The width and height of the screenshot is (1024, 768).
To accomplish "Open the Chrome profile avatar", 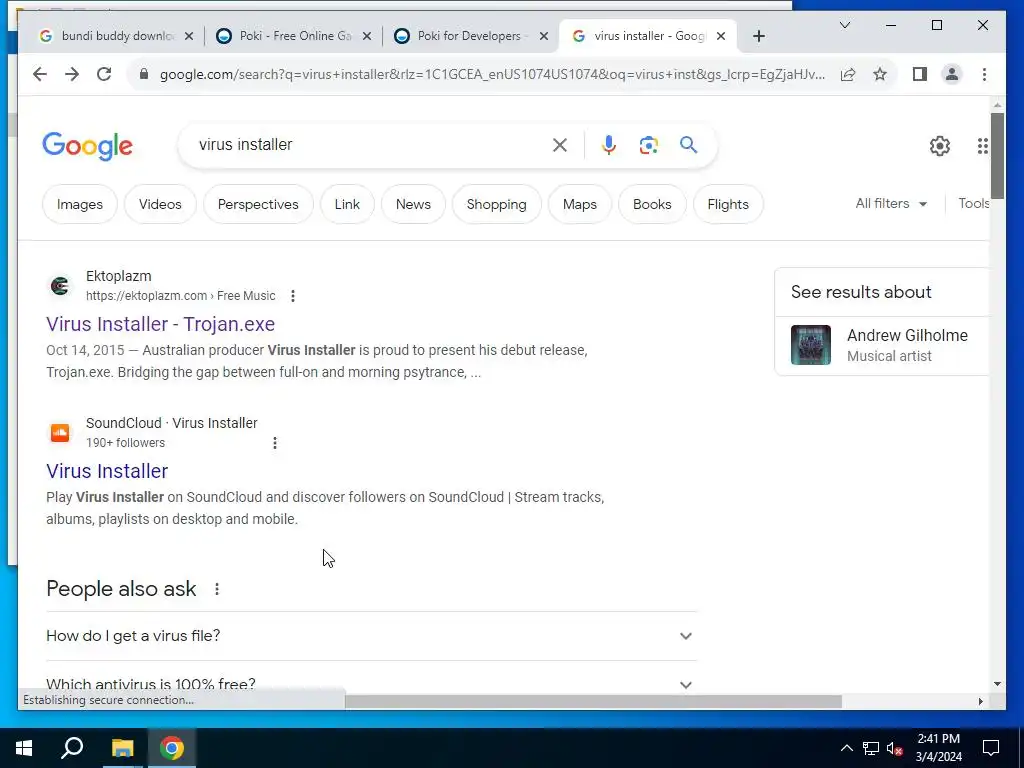I will [x=952, y=74].
